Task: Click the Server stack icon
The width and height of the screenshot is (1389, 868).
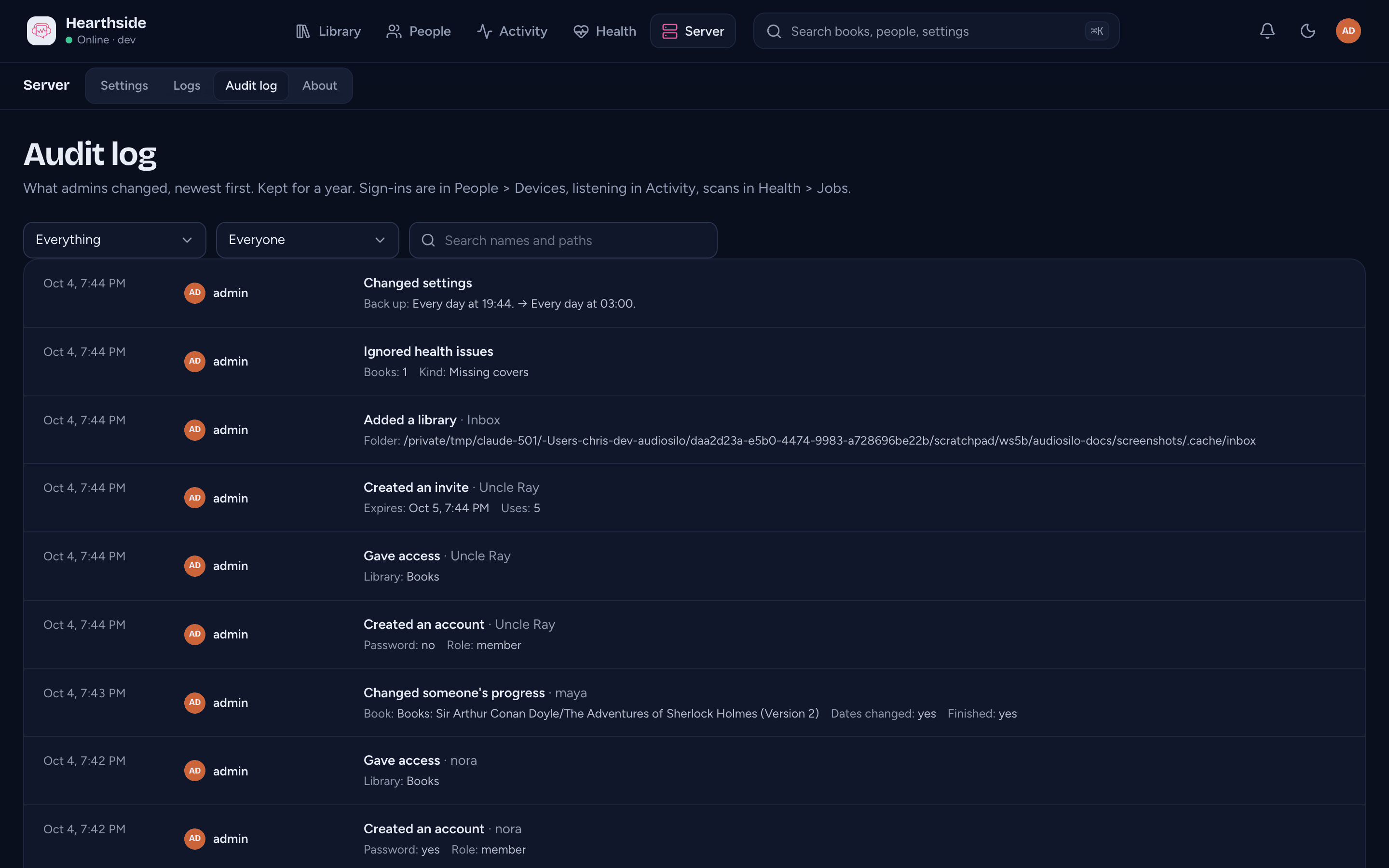Action: click(669, 31)
